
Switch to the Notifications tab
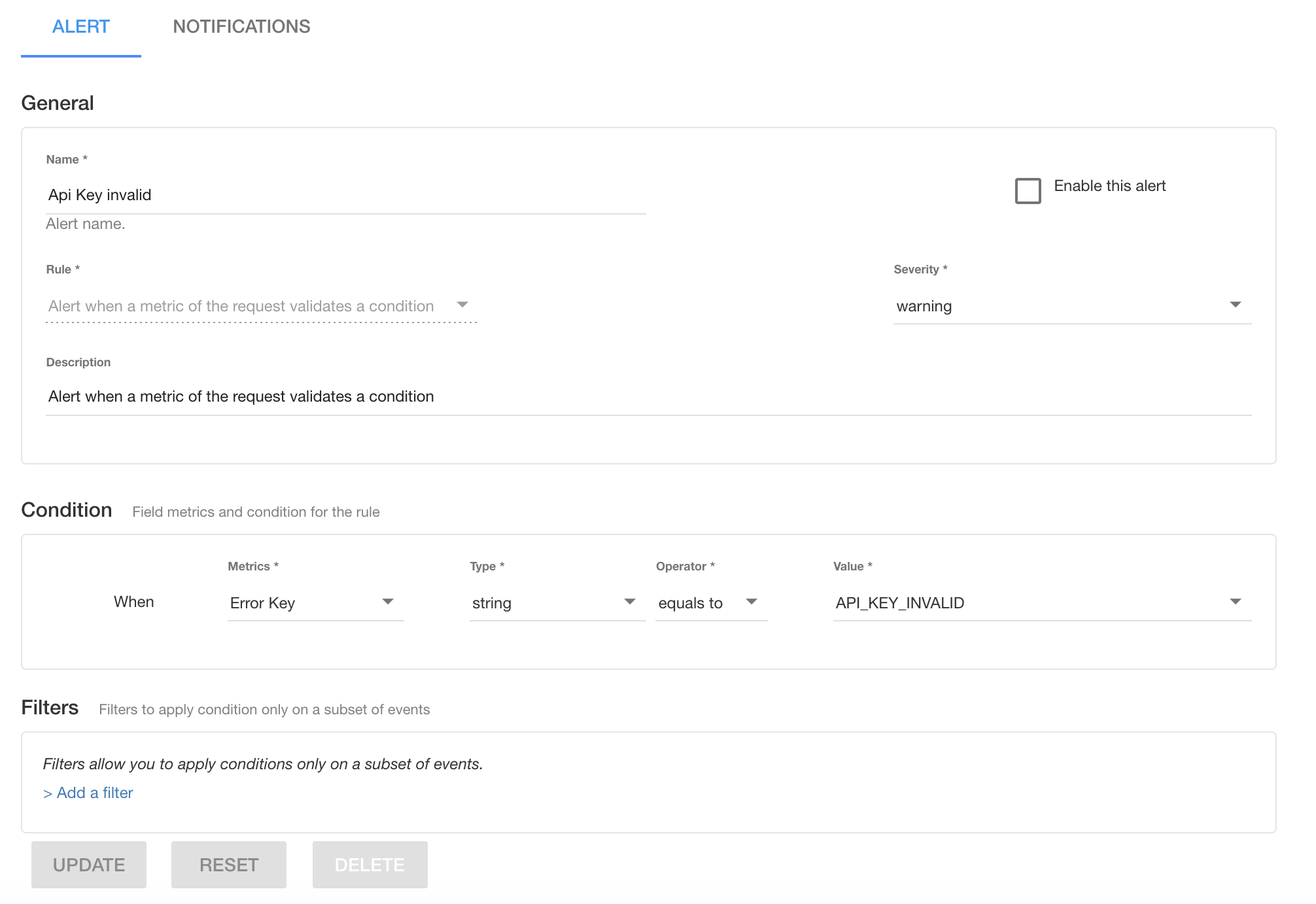click(241, 27)
